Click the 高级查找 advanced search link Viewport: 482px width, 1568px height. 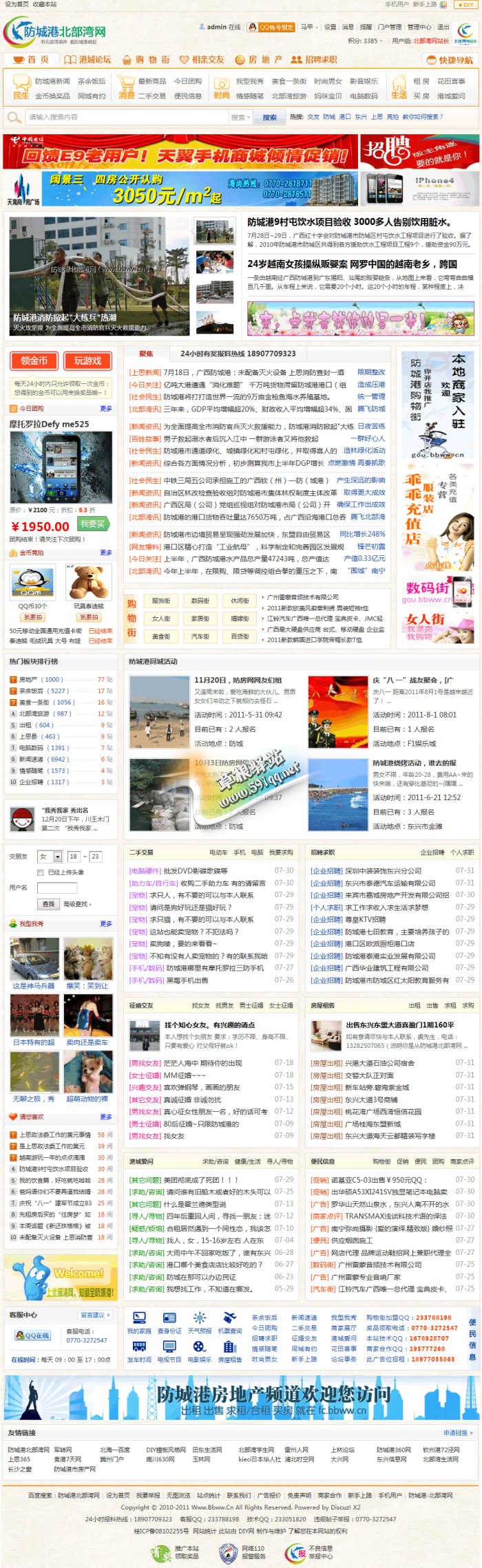(77, 904)
